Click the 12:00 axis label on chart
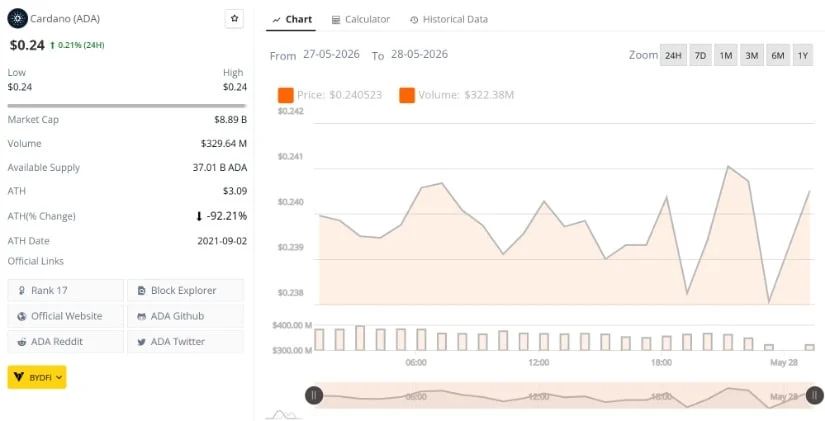 pos(538,363)
